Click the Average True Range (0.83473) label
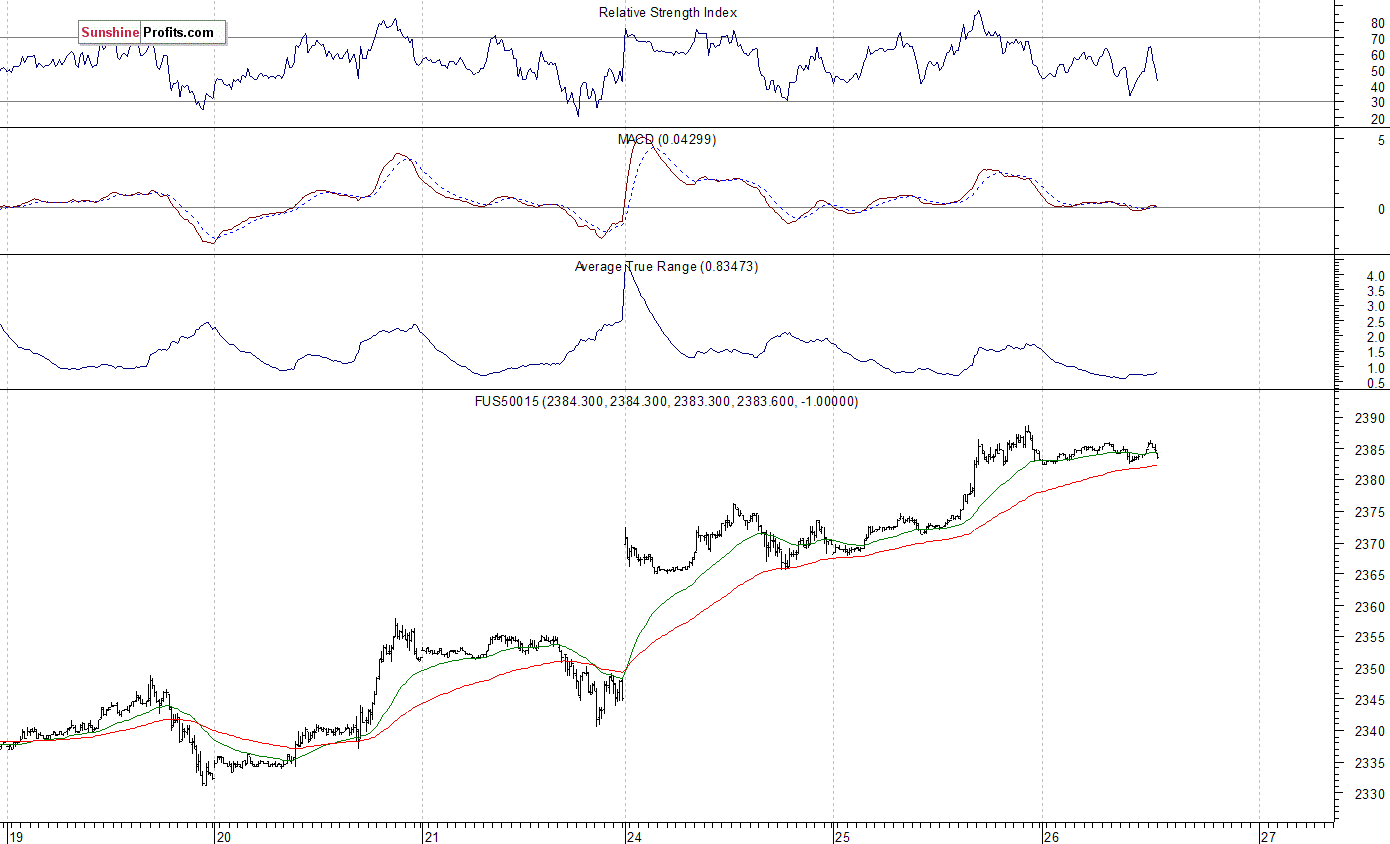1390x844 pixels. [x=666, y=267]
